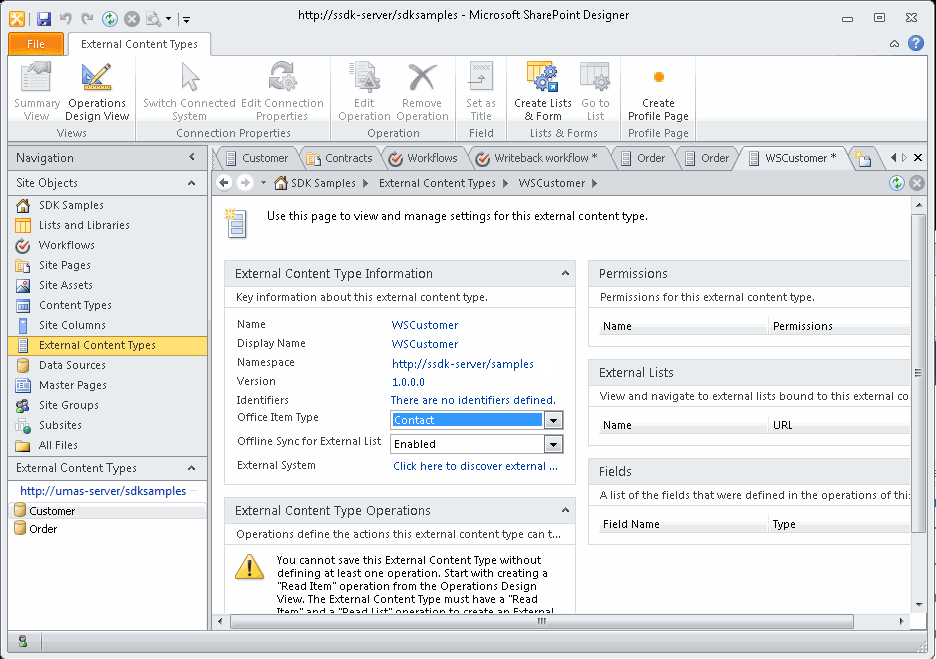Image resolution: width=936 pixels, height=659 pixels.
Task: Click the back navigation arrow
Action: [224, 183]
